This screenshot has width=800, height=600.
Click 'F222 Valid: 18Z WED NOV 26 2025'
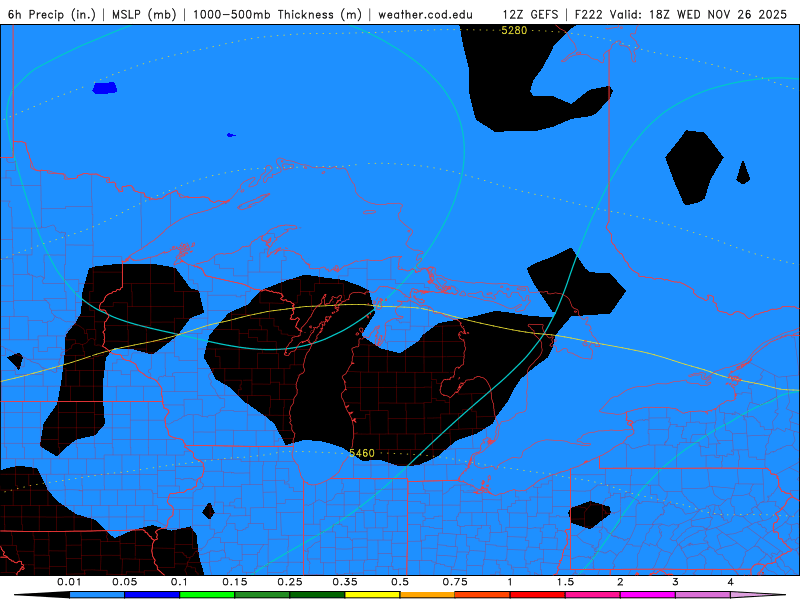coord(681,14)
